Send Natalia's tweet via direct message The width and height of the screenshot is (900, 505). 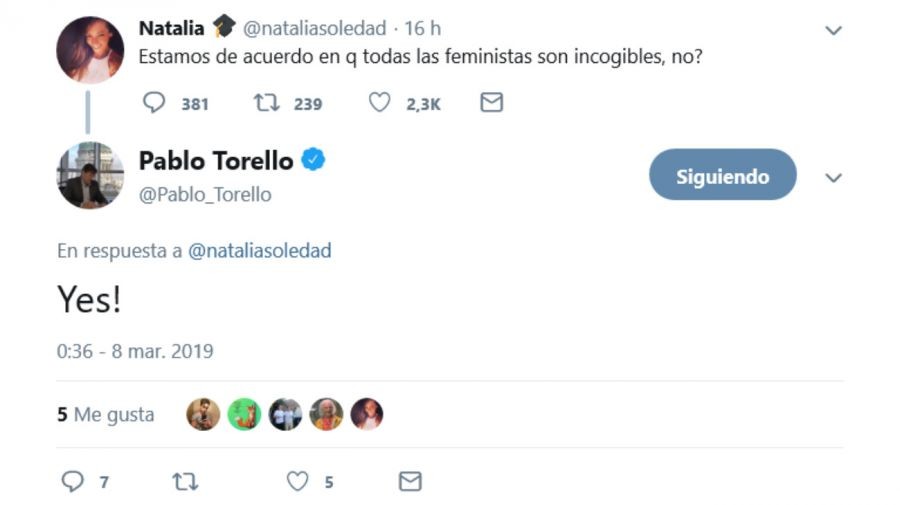[491, 103]
